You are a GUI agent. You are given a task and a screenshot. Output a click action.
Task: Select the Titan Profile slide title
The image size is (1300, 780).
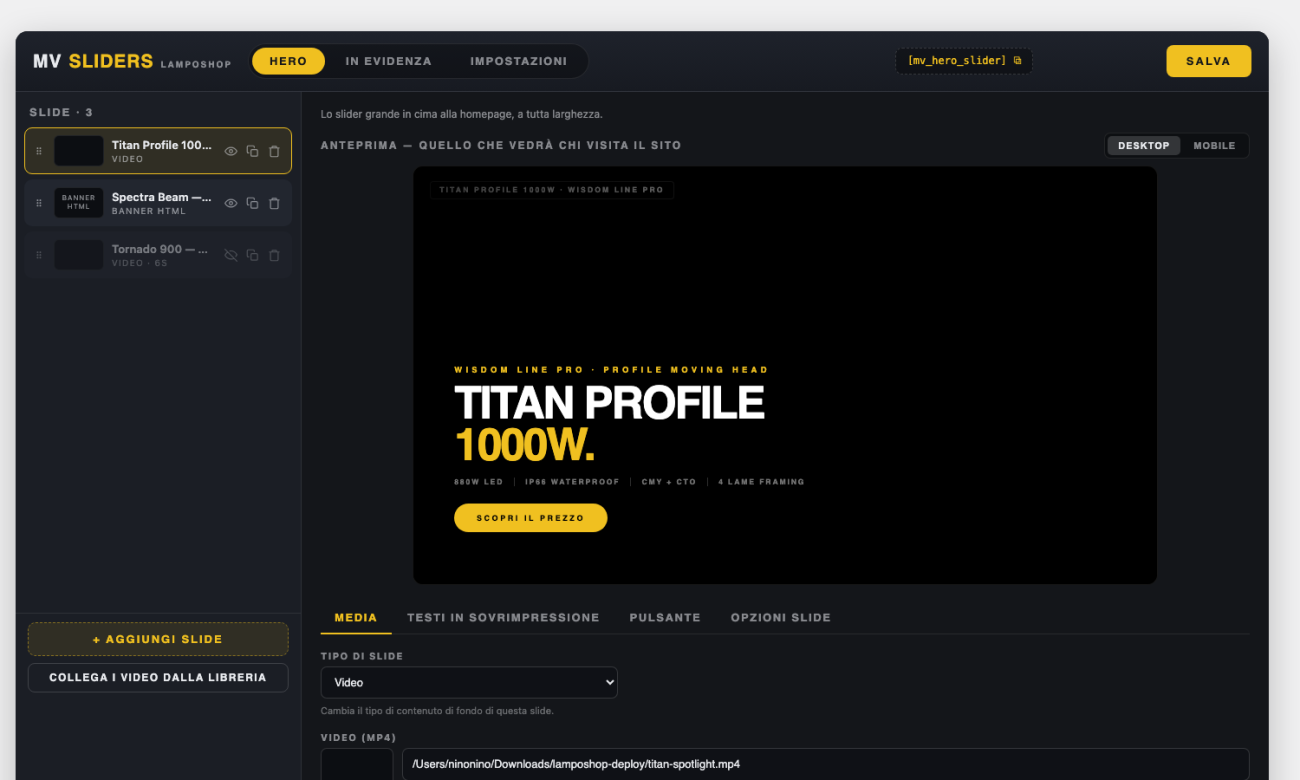162,145
